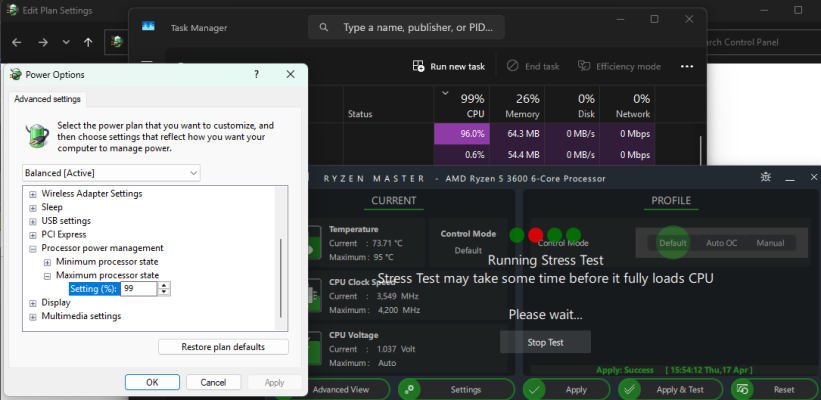Decrease the processor state percentage spinner
Screen dimensions: 821x400
[164, 292]
